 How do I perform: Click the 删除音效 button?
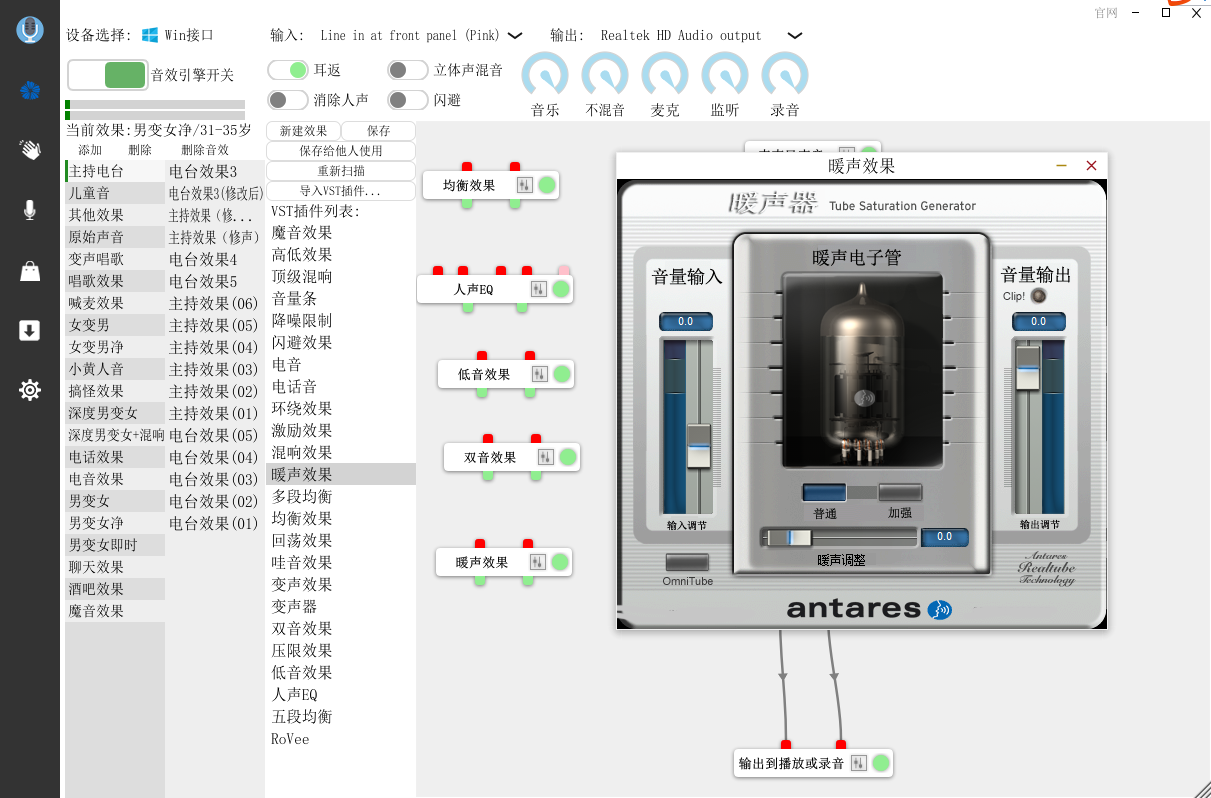point(205,150)
